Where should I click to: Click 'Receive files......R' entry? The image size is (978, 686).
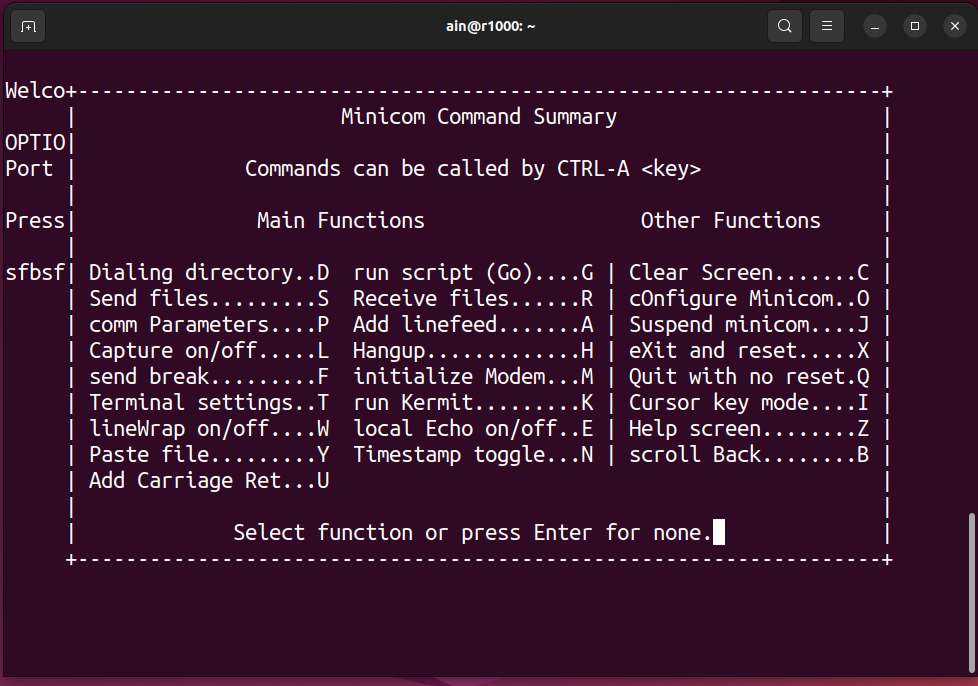click(x=473, y=299)
